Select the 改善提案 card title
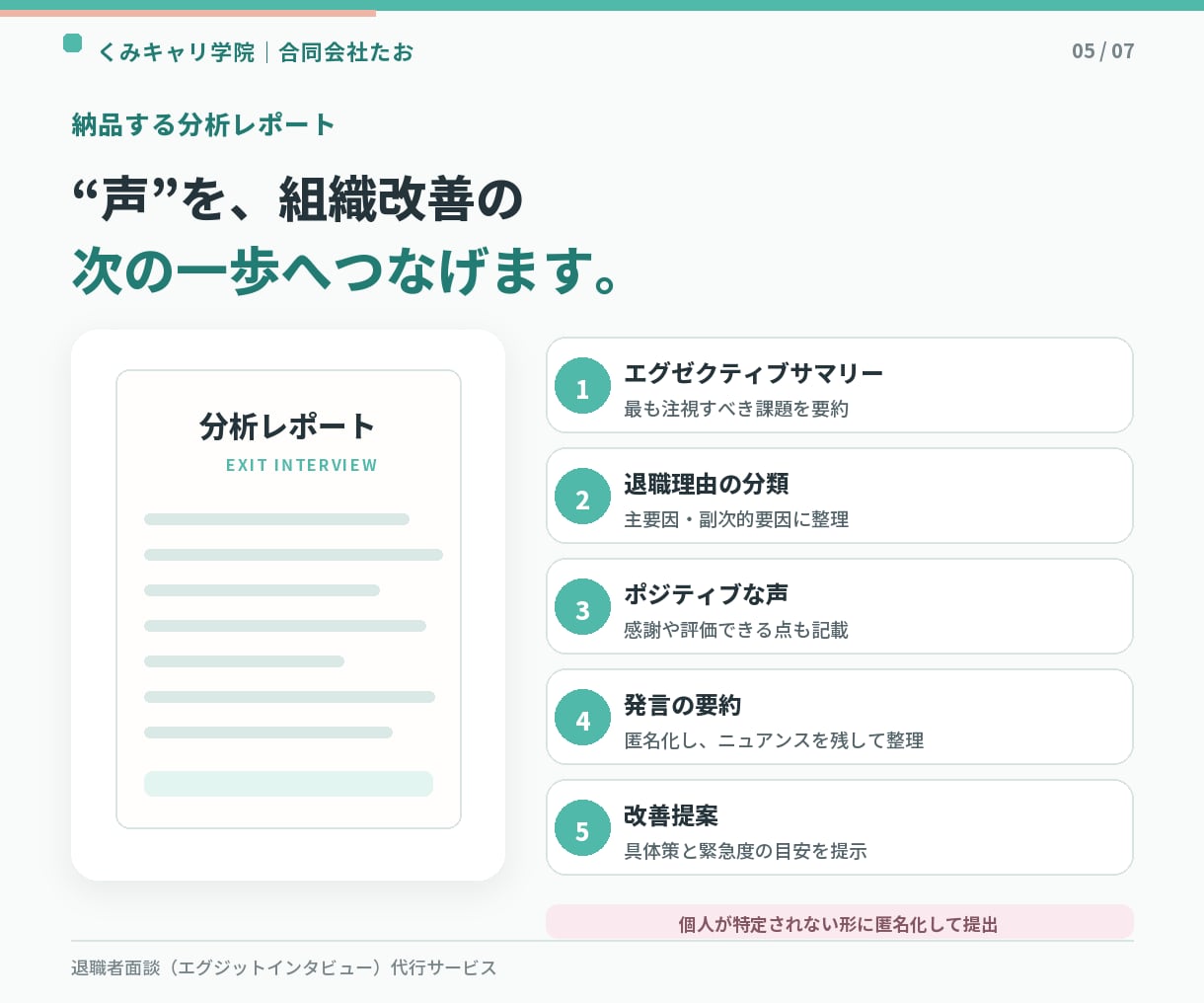This screenshot has width=1204, height=1003. coord(671,815)
